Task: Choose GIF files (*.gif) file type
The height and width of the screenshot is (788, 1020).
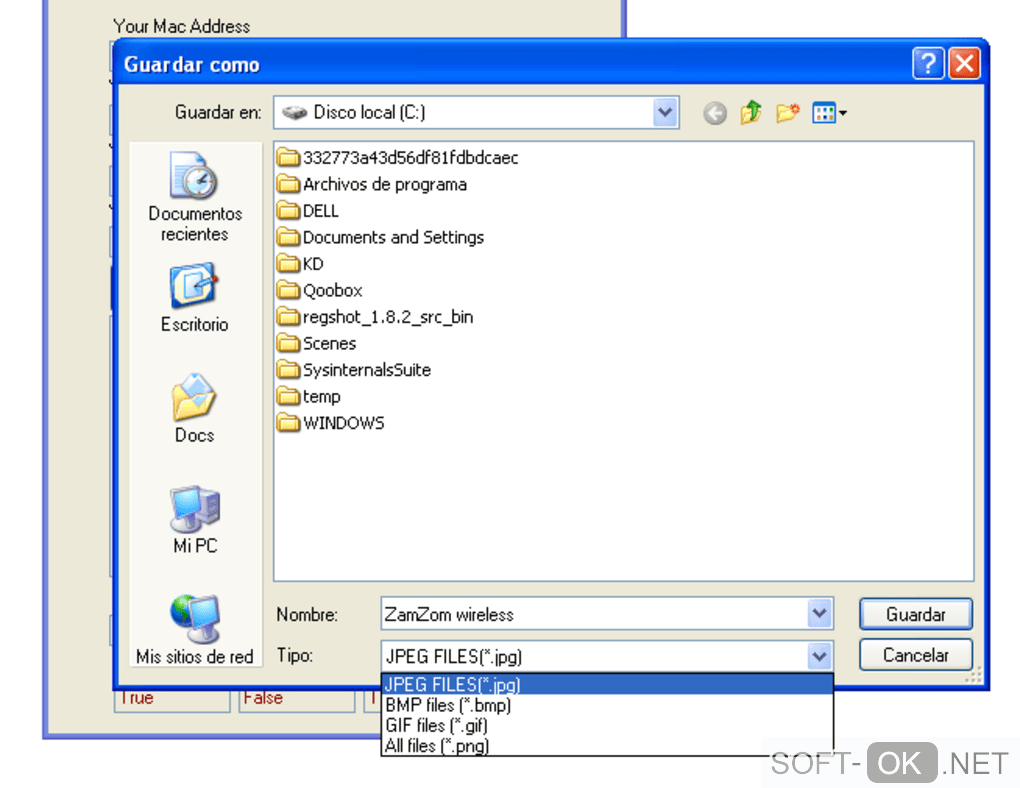Action: point(606,725)
